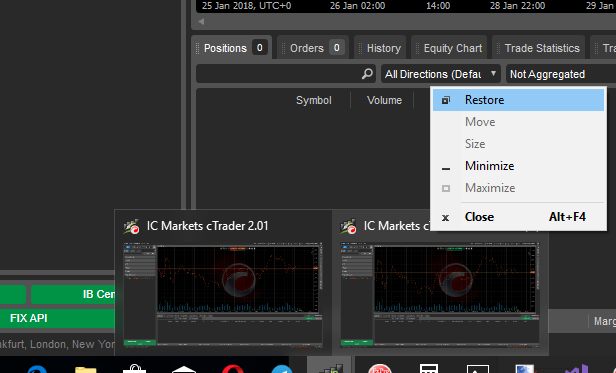Select the Trade Statistics tab
This screenshot has width=616, height=373.
538,48
